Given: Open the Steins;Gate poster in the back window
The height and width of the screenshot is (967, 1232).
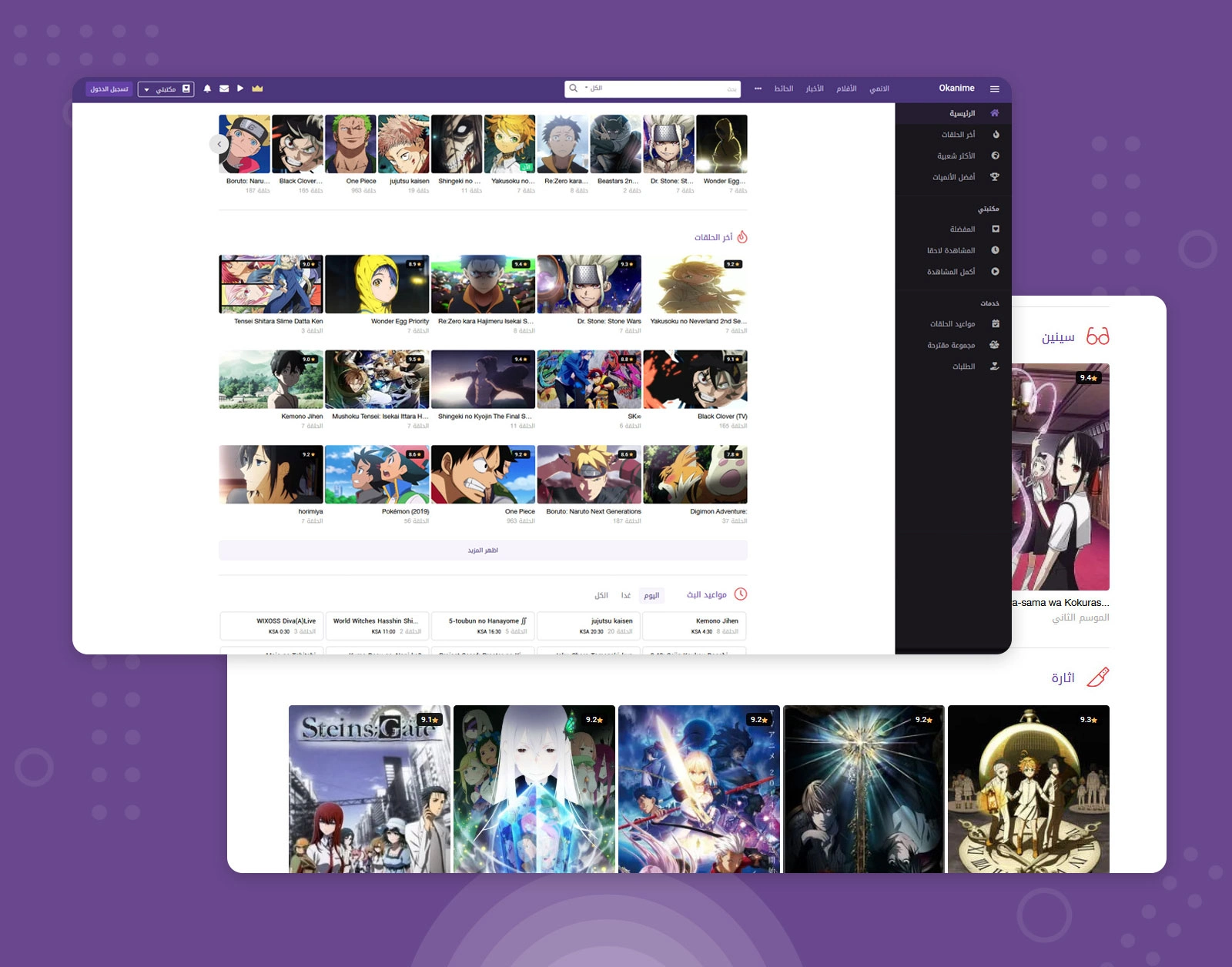Looking at the screenshot, I should click(370, 789).
